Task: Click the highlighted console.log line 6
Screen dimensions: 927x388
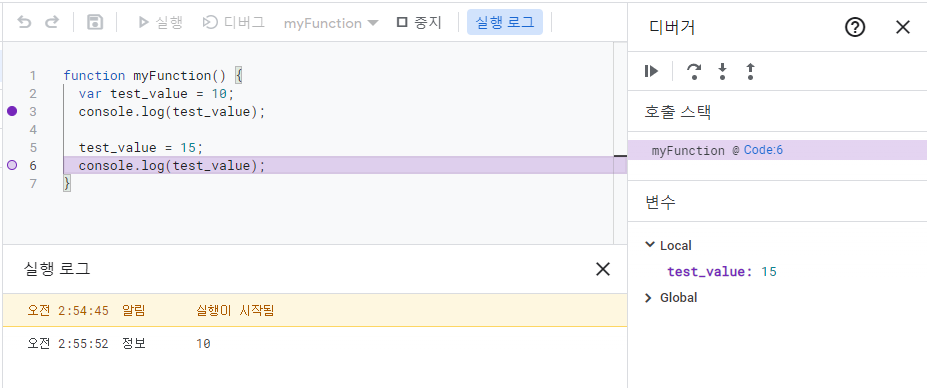Action: click(345, 165)
